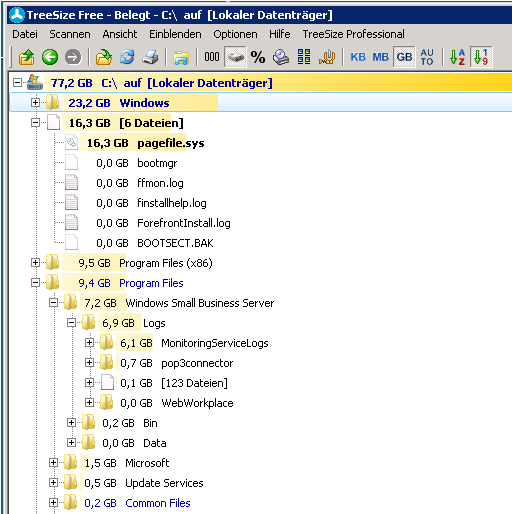Expand the Microsoft folder
The image size is (512, 514).
pos(53,463)
